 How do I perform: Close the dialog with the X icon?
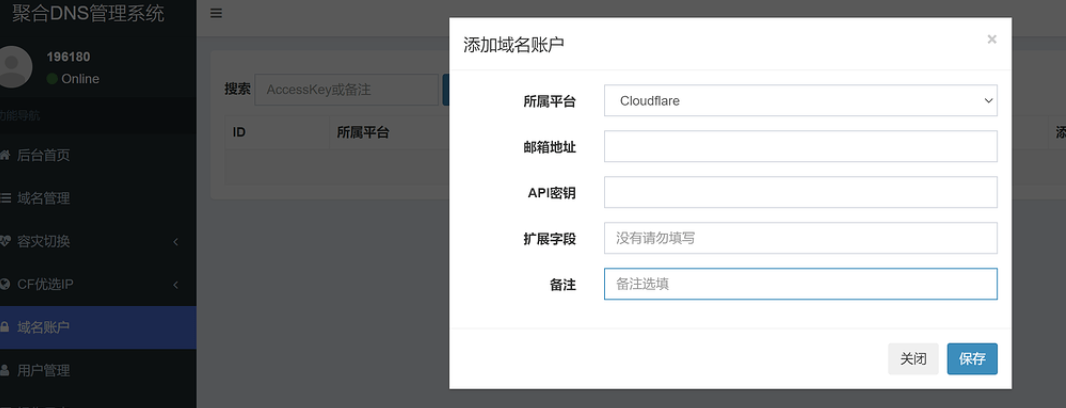991,40
